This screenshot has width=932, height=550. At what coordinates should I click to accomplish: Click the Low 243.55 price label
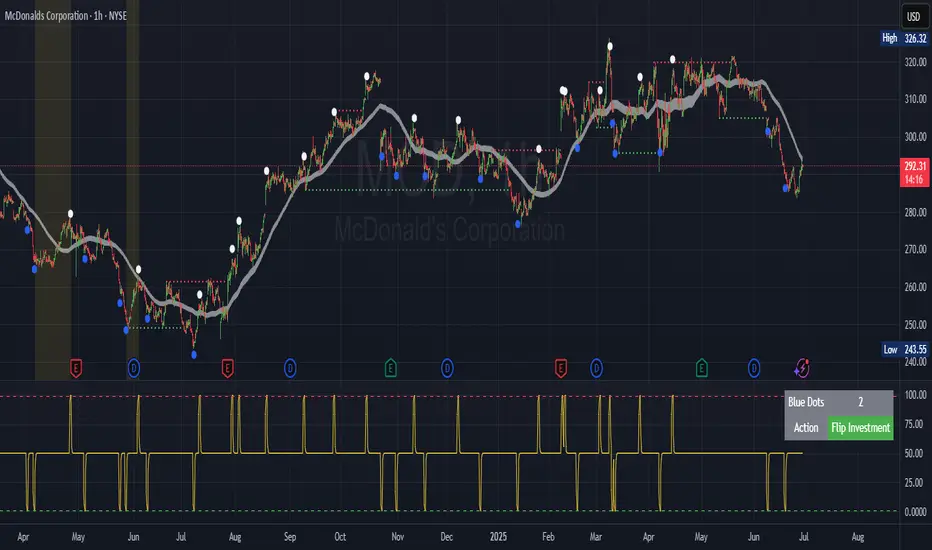[905, 349]
